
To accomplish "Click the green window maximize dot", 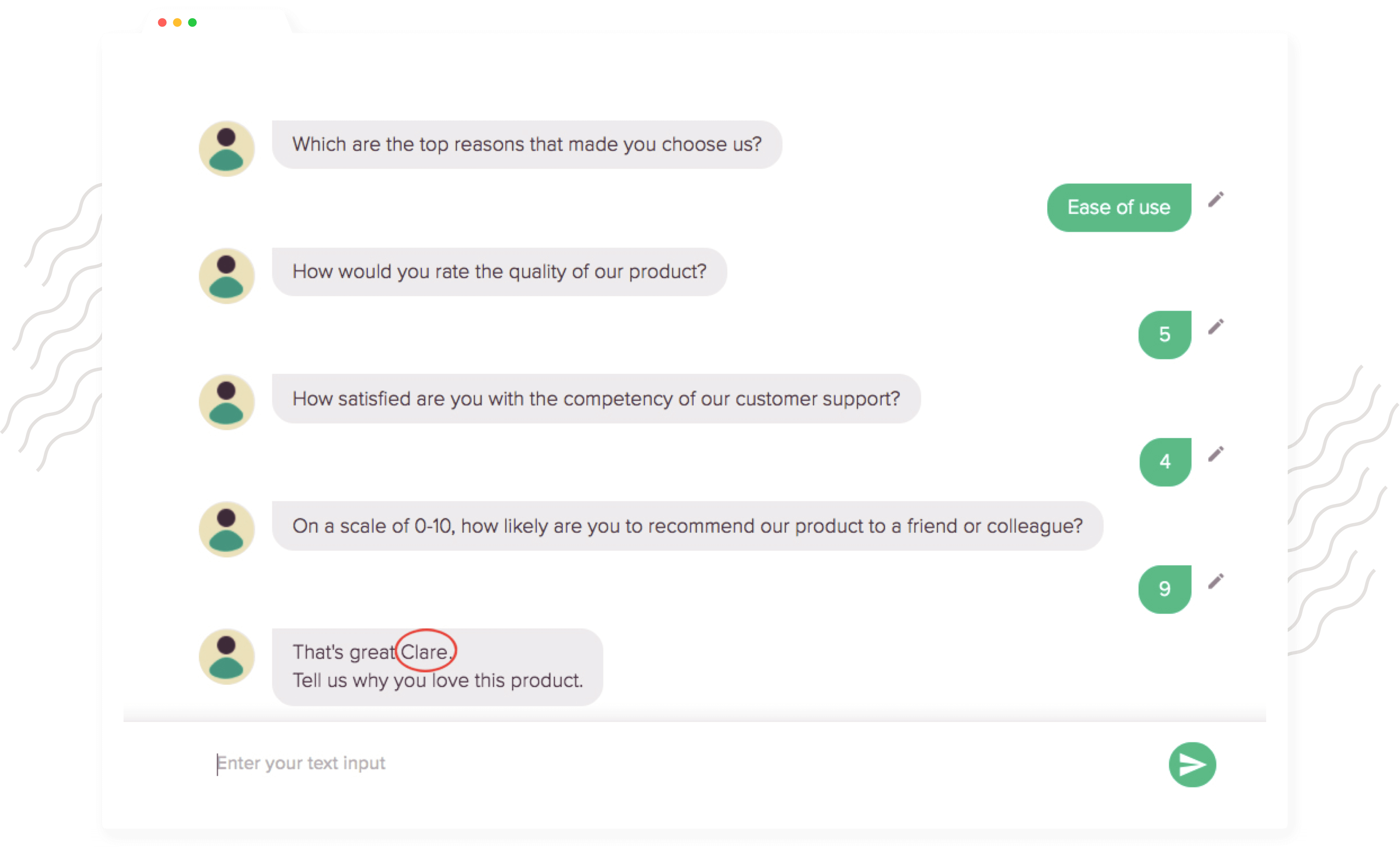I will pos(192,22).
